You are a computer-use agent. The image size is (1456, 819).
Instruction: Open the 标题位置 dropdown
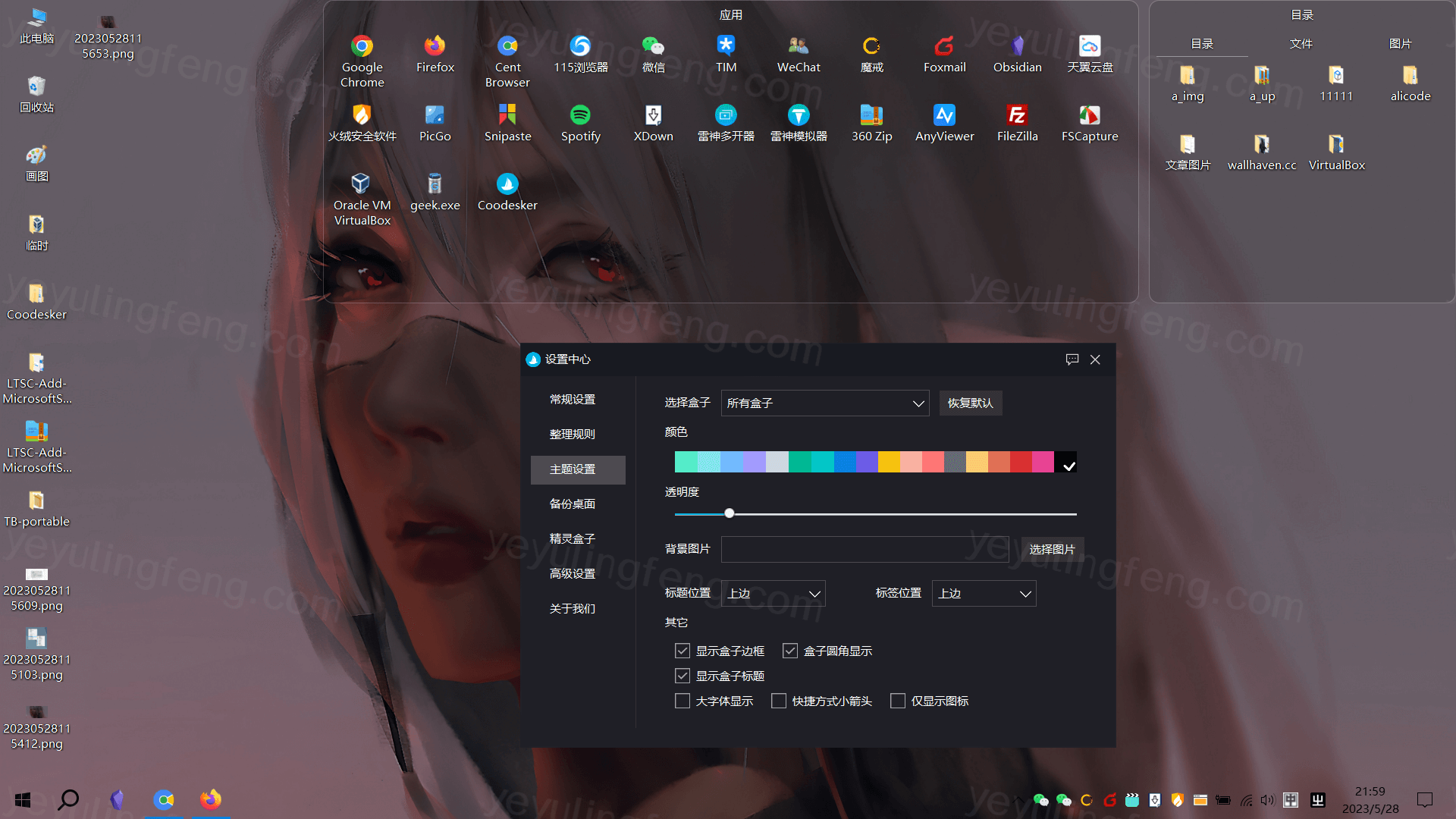(x=773, y=594)
